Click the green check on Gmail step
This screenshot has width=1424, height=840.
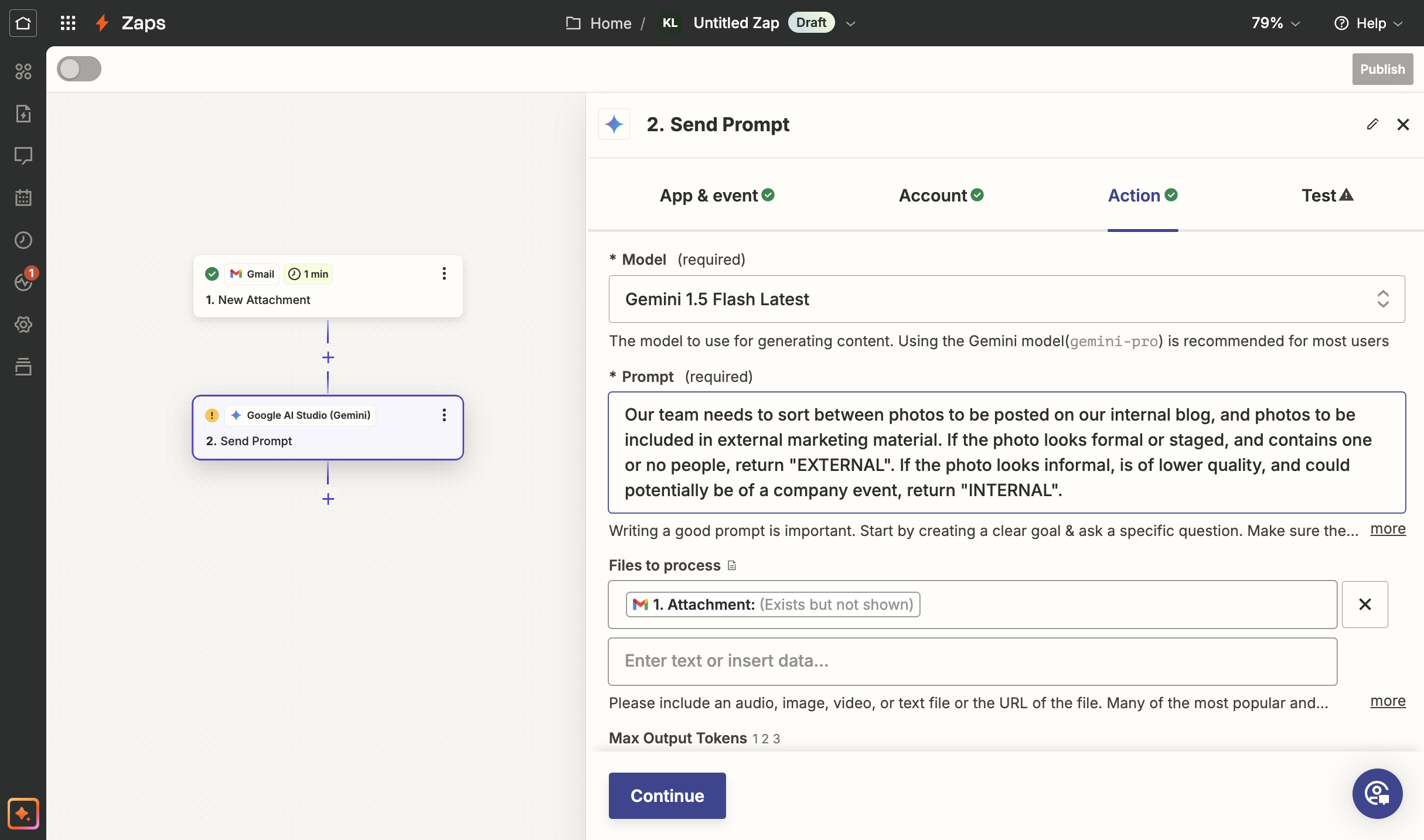(x=212, y=274)
